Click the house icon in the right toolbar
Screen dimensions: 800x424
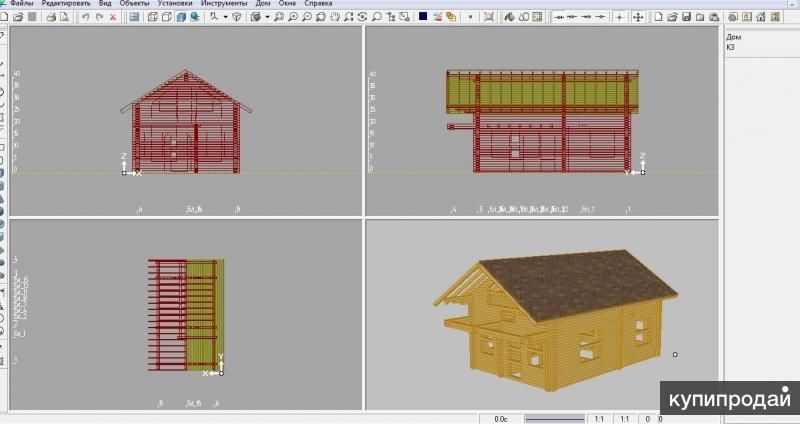pos(761,17)
